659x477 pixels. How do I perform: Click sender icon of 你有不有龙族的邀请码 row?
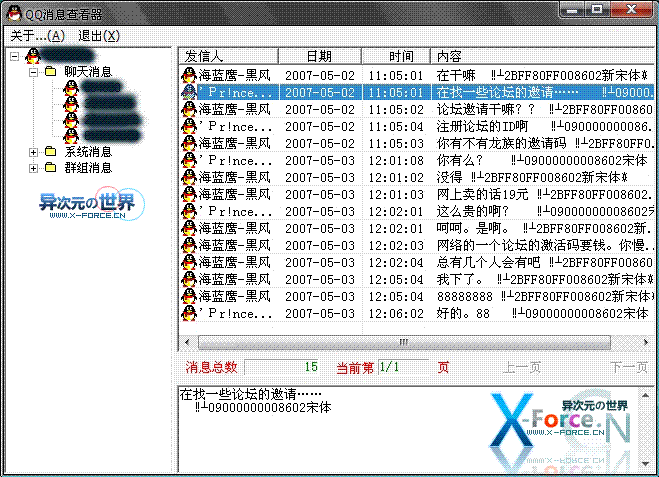189,143
